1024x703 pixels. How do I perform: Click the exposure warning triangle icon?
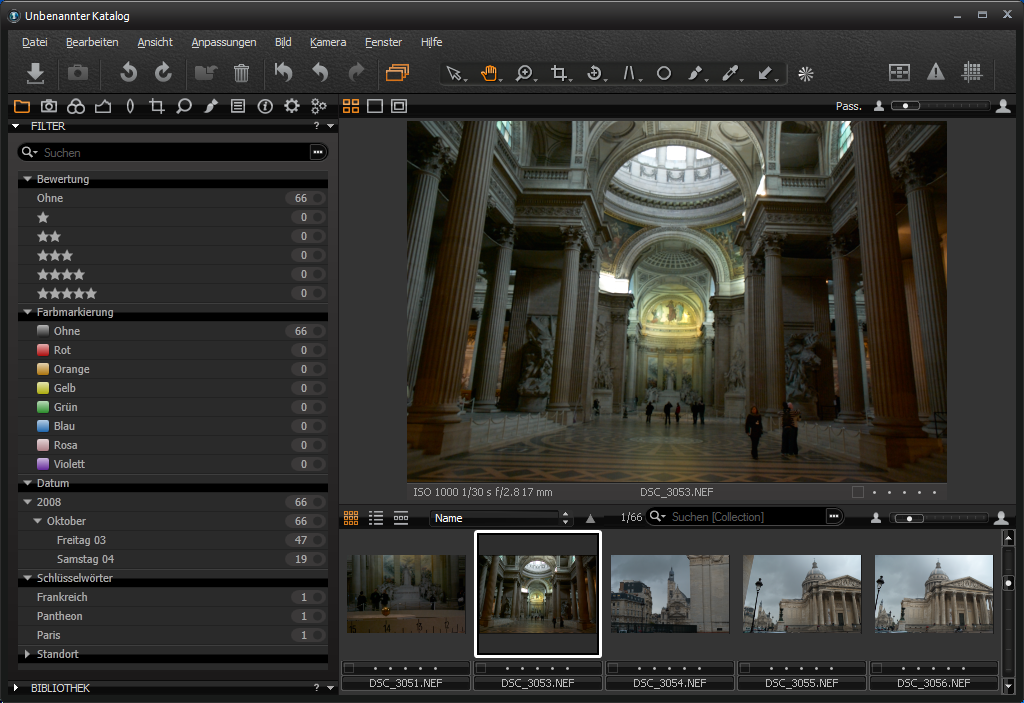(935, 72)
